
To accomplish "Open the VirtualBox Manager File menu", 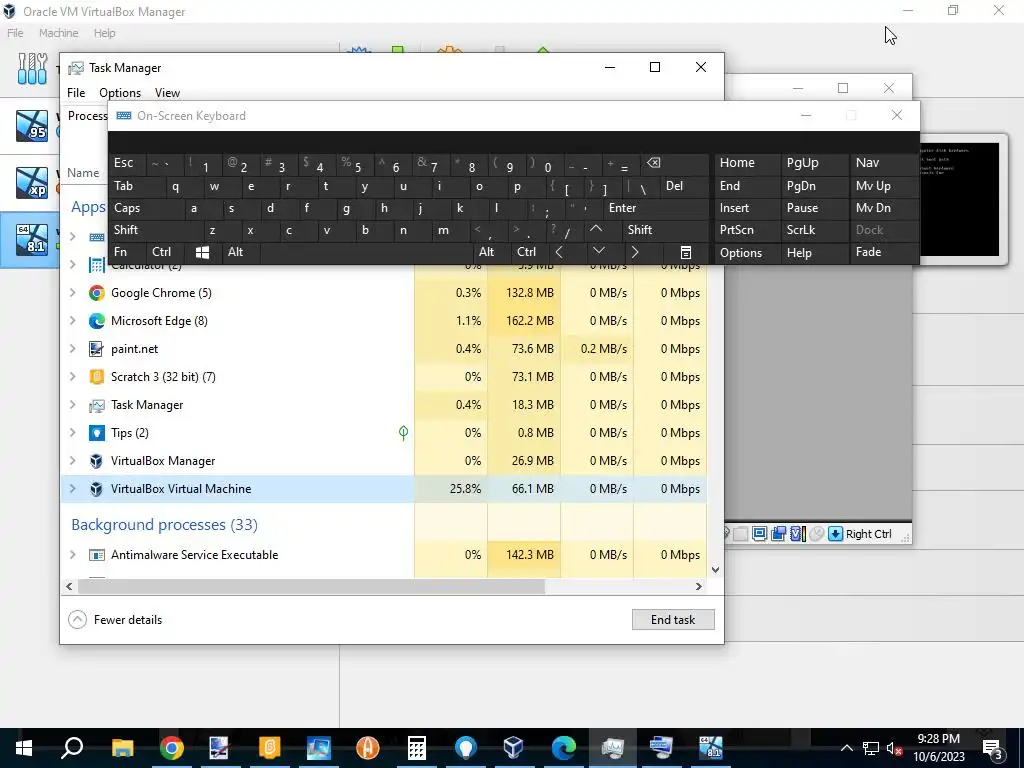I will [15, 33].
